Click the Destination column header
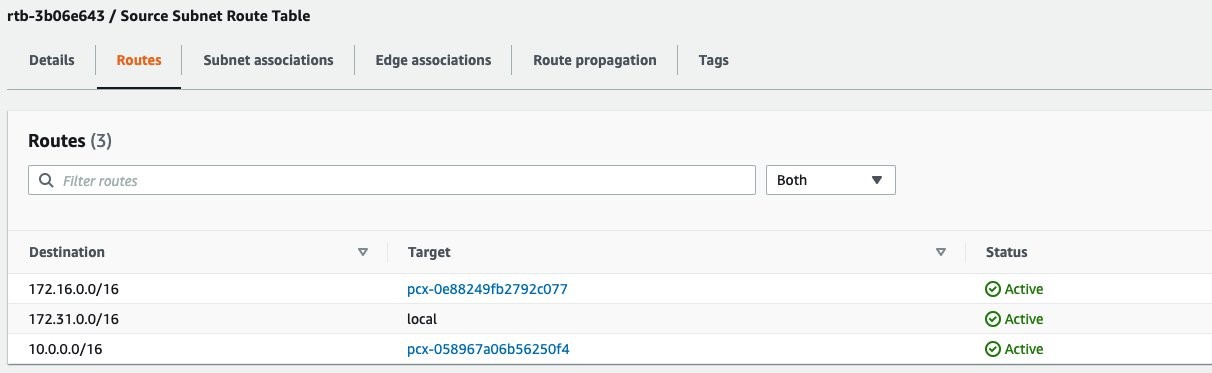Viewport: 1212px width, 373px height. coord(67,252)
